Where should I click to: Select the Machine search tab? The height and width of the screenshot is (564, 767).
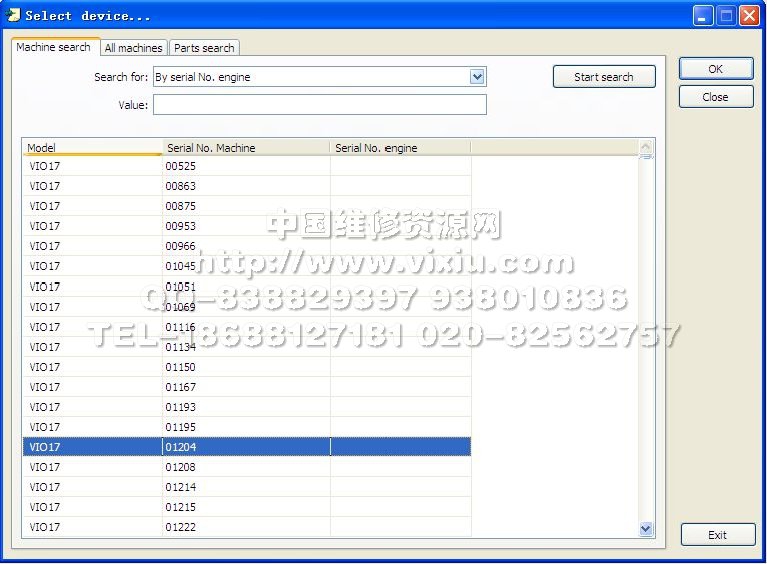(x=54, y=47)
